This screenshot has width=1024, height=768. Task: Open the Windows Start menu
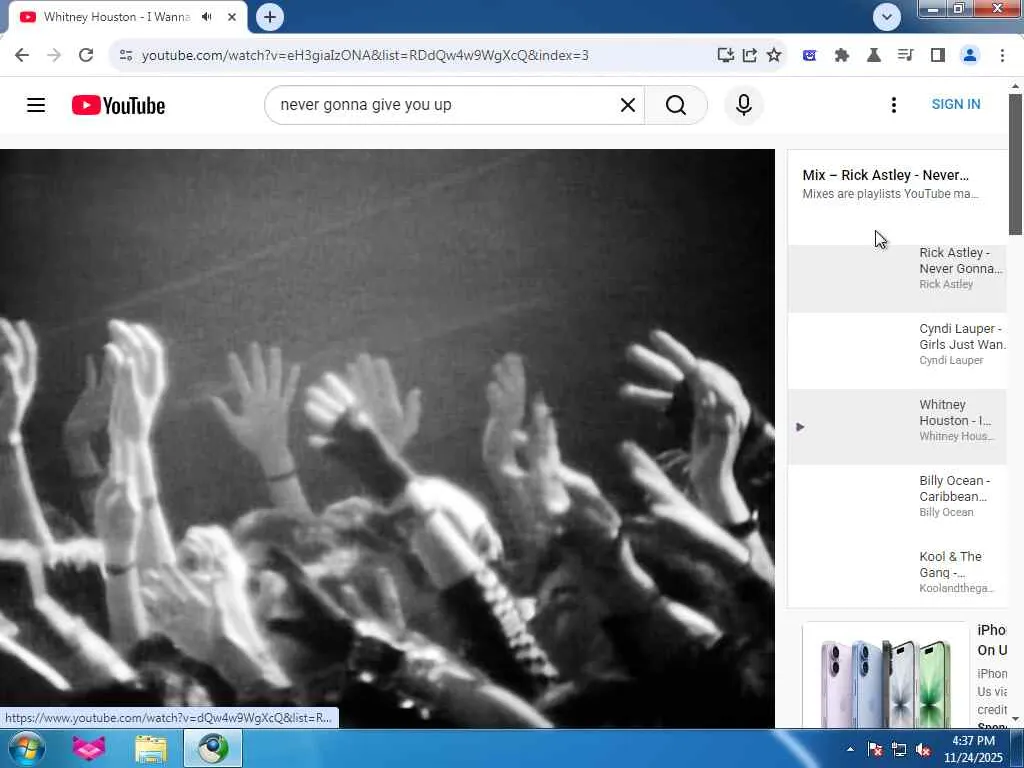[x=25, y=748]
